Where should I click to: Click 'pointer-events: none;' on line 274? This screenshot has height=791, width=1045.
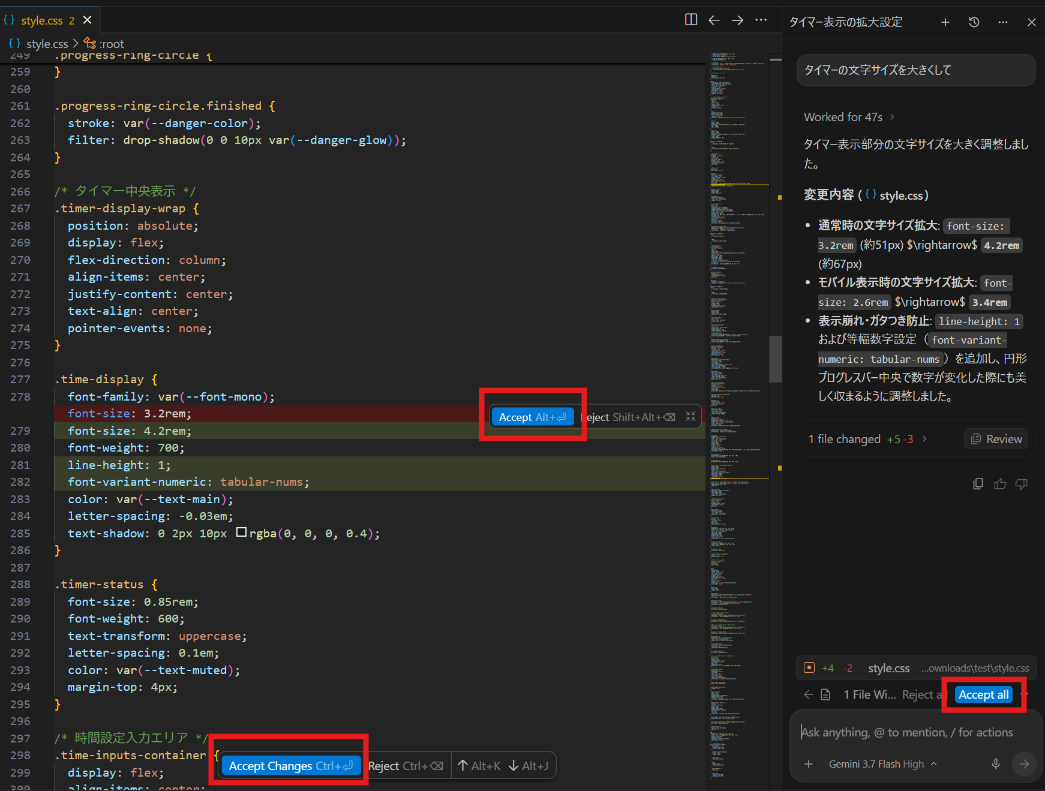pos(139,328)
